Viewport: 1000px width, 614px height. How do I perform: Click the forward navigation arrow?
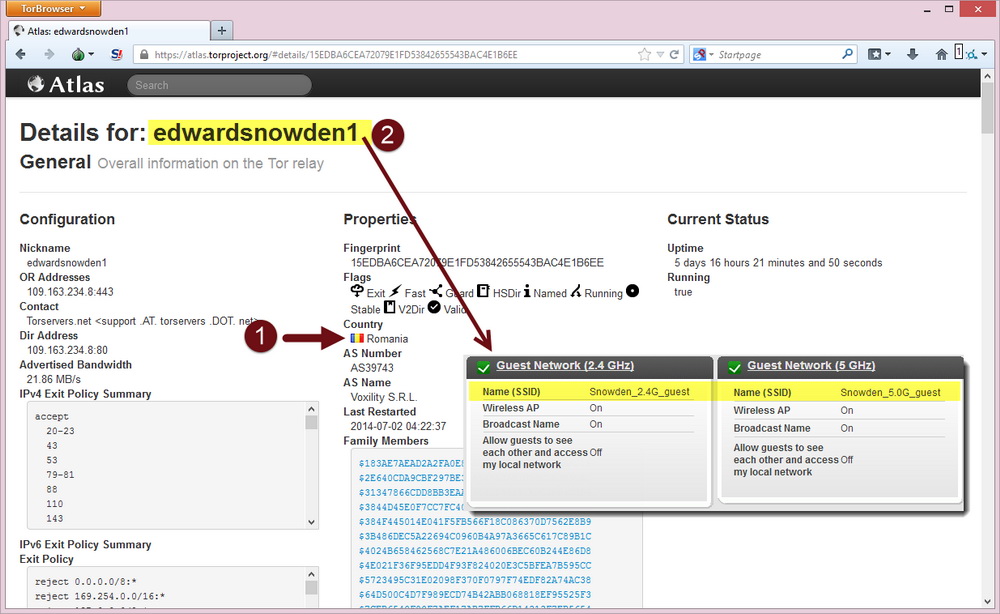coord(49,54)
